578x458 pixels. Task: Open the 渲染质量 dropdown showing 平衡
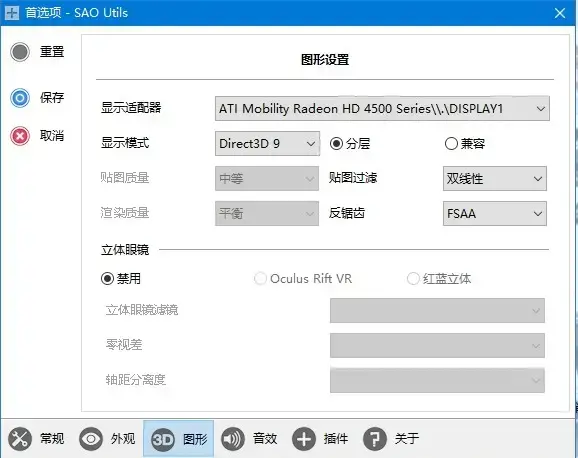[x=267, y=213]
